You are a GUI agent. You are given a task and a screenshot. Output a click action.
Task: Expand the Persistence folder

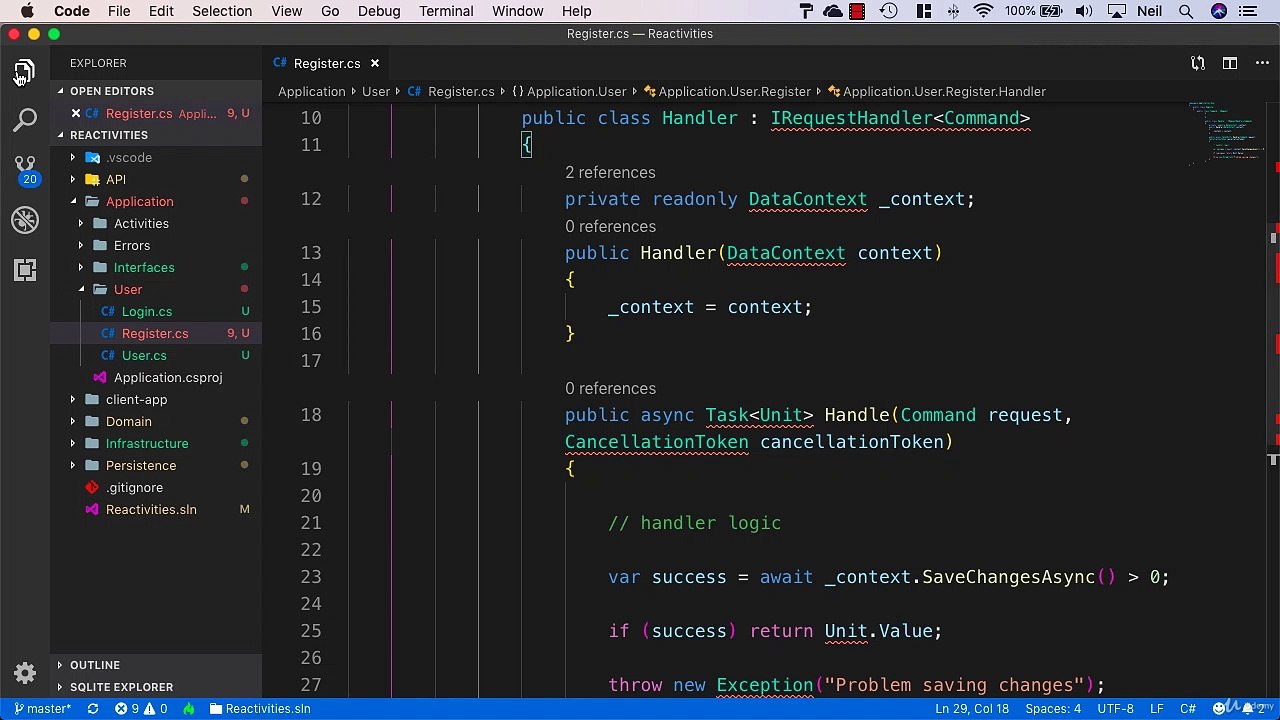tap(141, 465)
